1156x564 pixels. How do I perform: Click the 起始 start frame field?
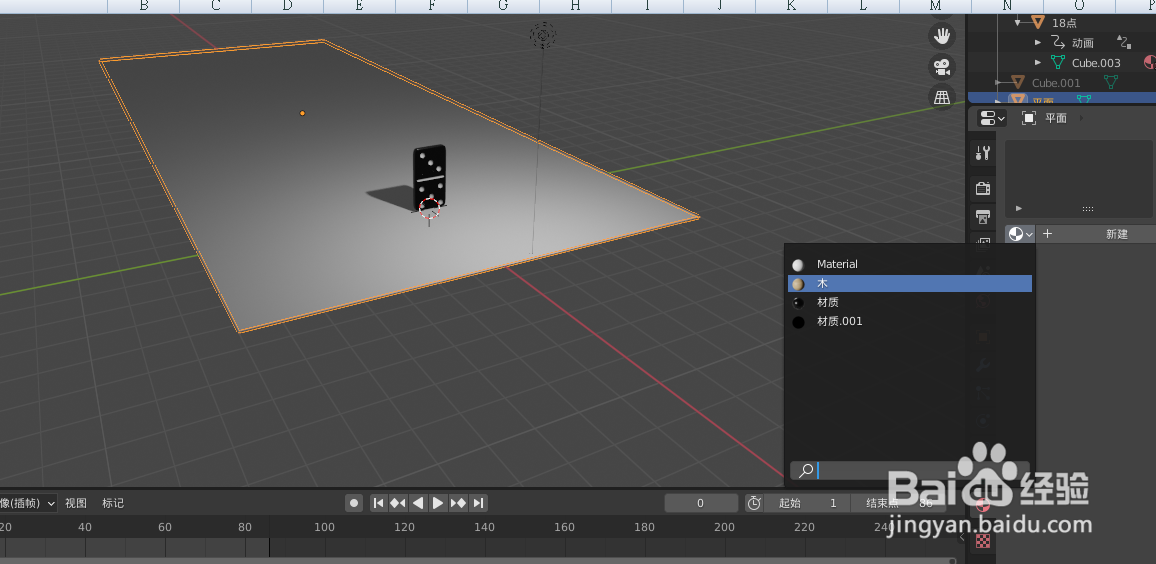809,504
